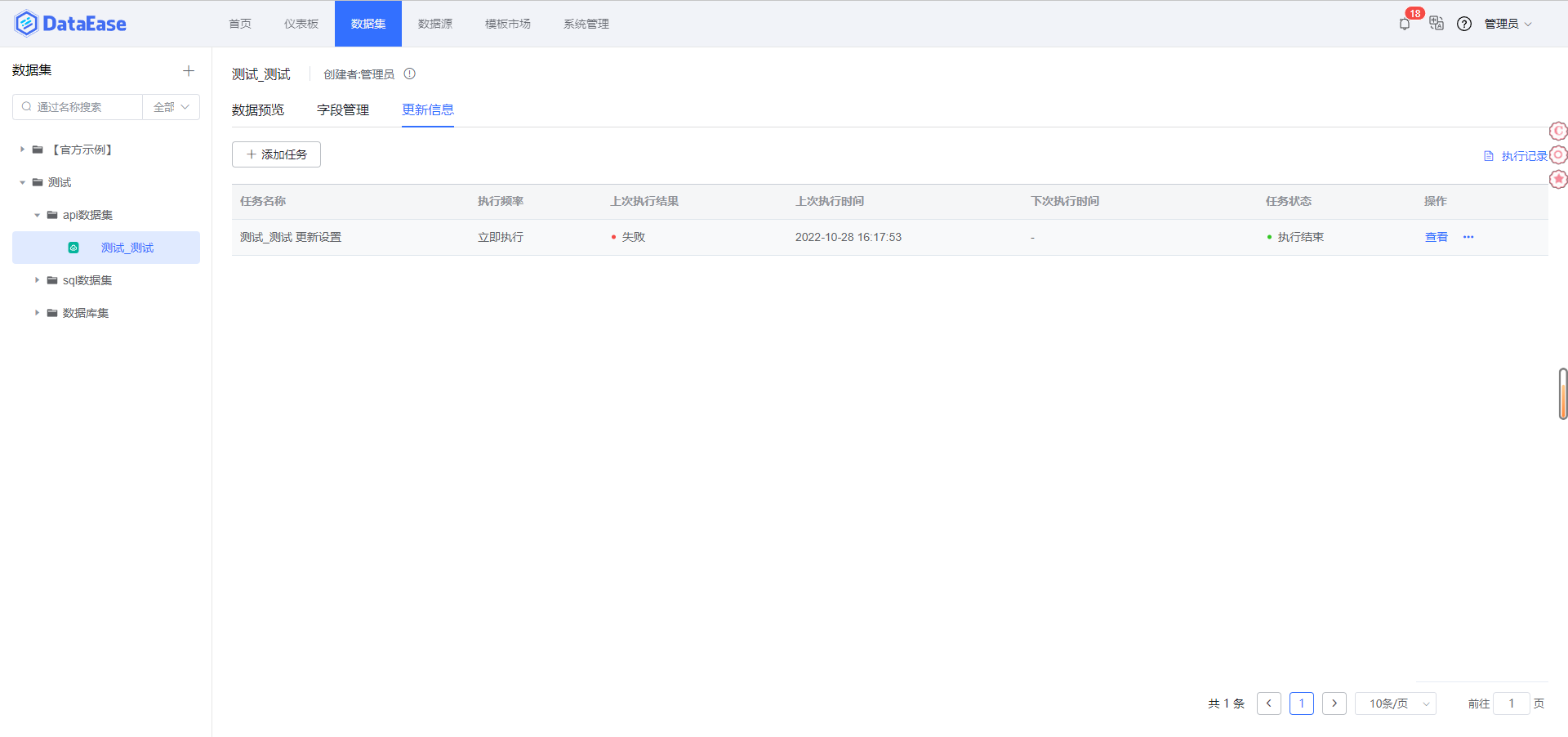This screenshot has width=1568, height=737.
Task: Click the DataEase logo
Action: coord(70,24)
